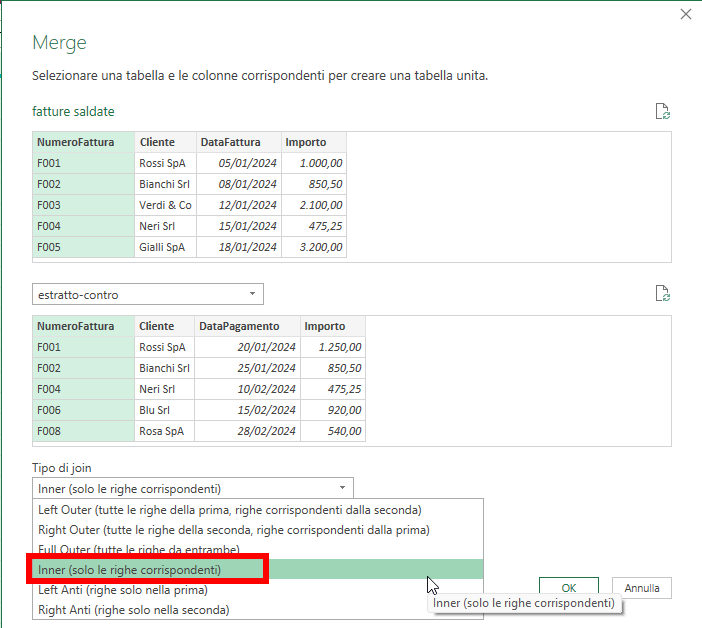Pick Full Outer join from the list
Screen dimensions: 702x628
tap(138, 550)
